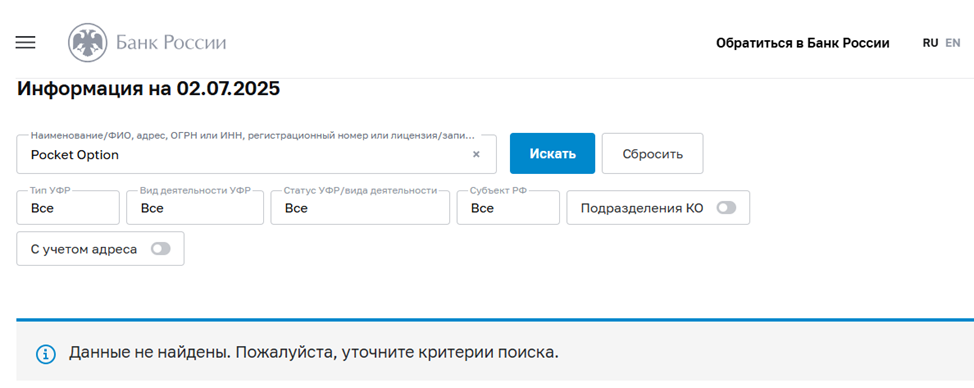Open the Субъект РФ dropdown

[508, 207]
